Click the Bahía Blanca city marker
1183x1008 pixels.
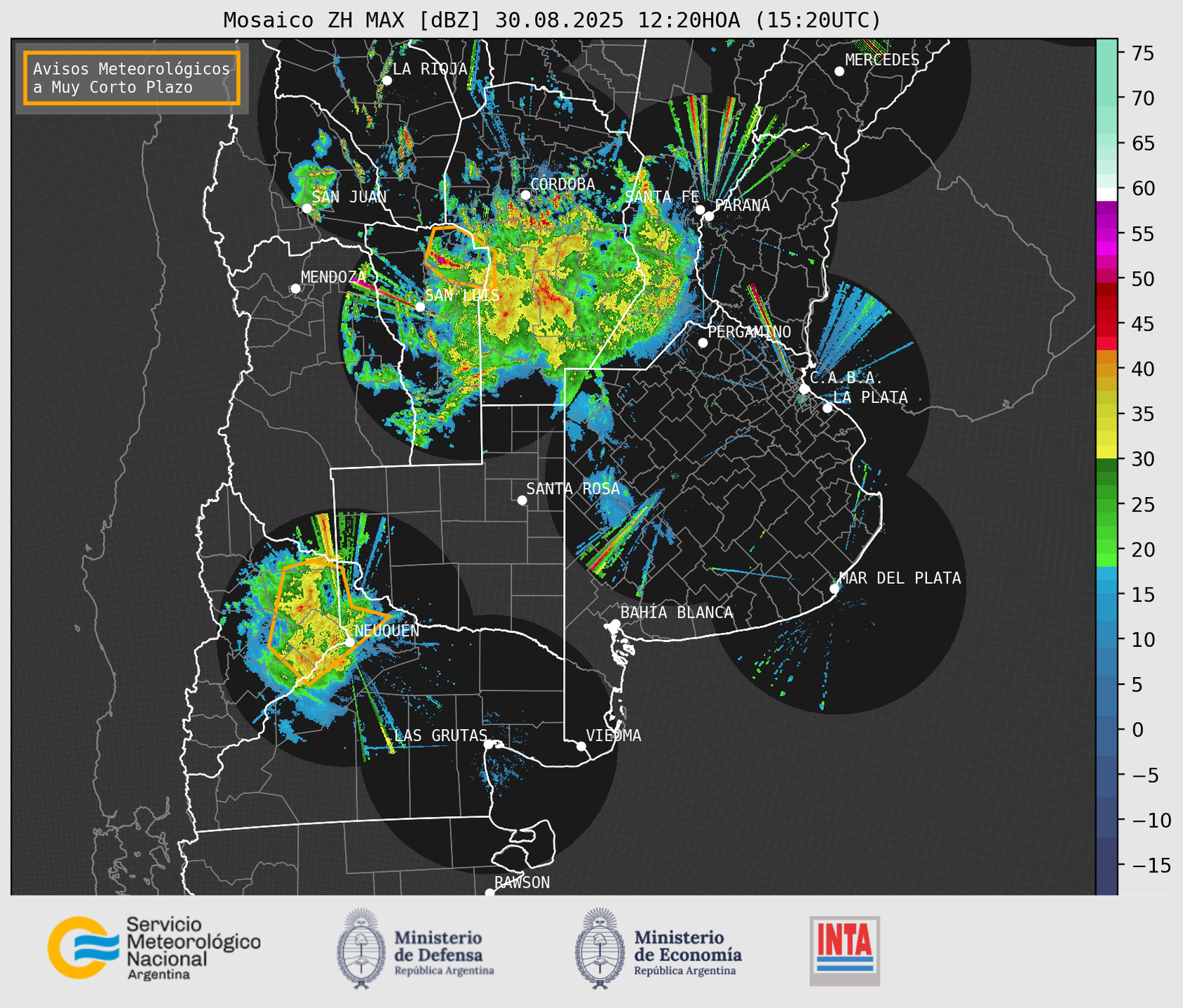click(615, 624)
